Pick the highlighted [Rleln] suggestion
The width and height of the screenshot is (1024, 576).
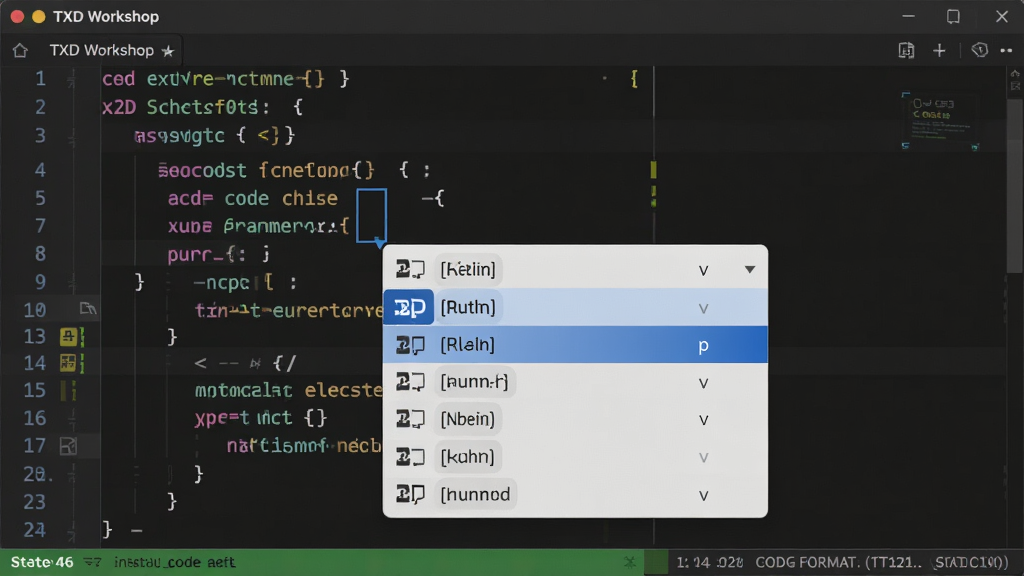575,345
